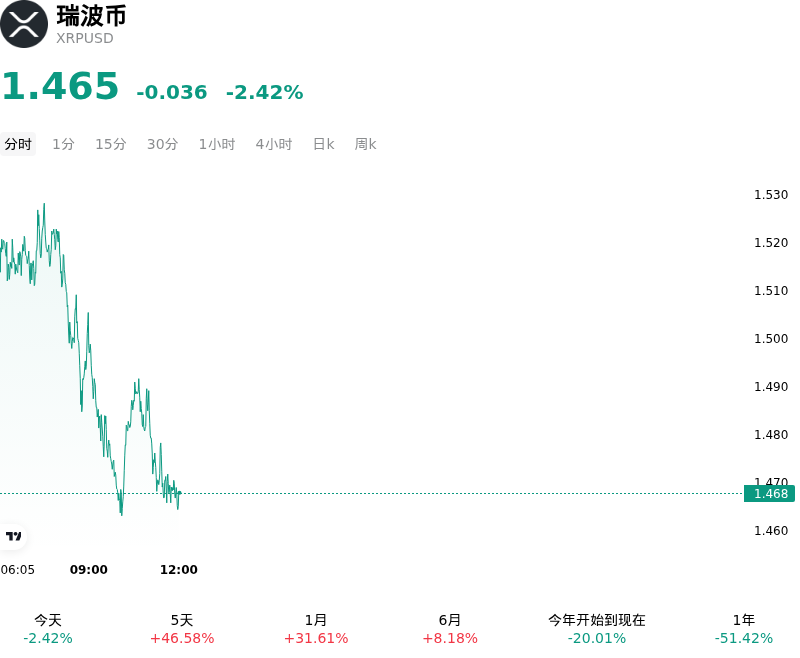The height and width of the screenshot is (658, 800).
Task: Select the 今天 performance range
Action: (48, 629)
